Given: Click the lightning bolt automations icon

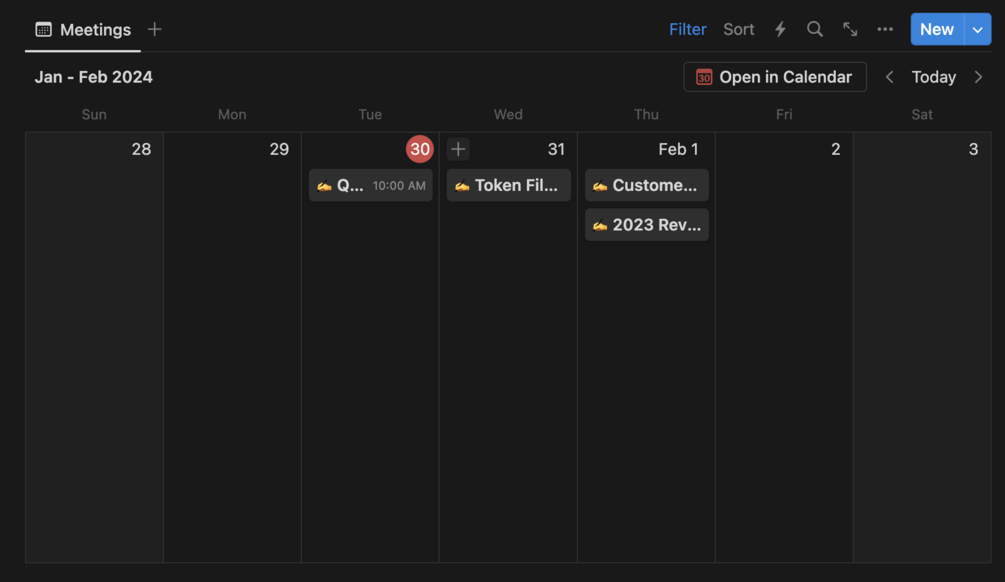Looking at the screenshot, I should (780, 30).
